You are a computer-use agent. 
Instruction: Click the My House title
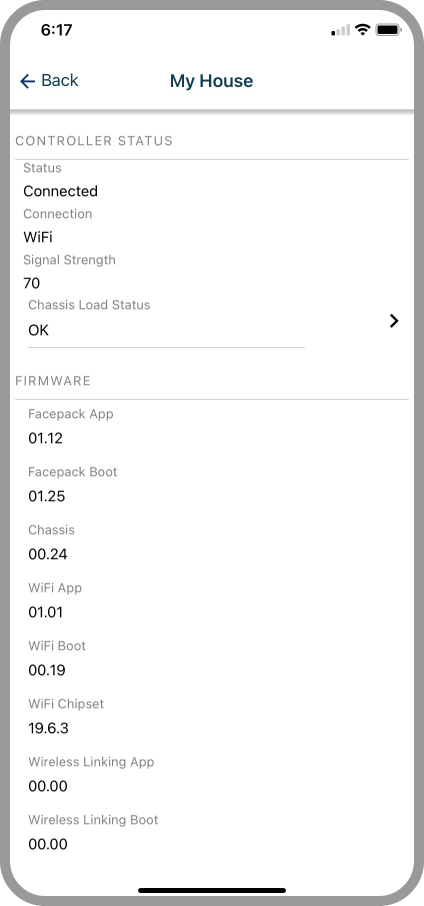[x=211, y=81]
